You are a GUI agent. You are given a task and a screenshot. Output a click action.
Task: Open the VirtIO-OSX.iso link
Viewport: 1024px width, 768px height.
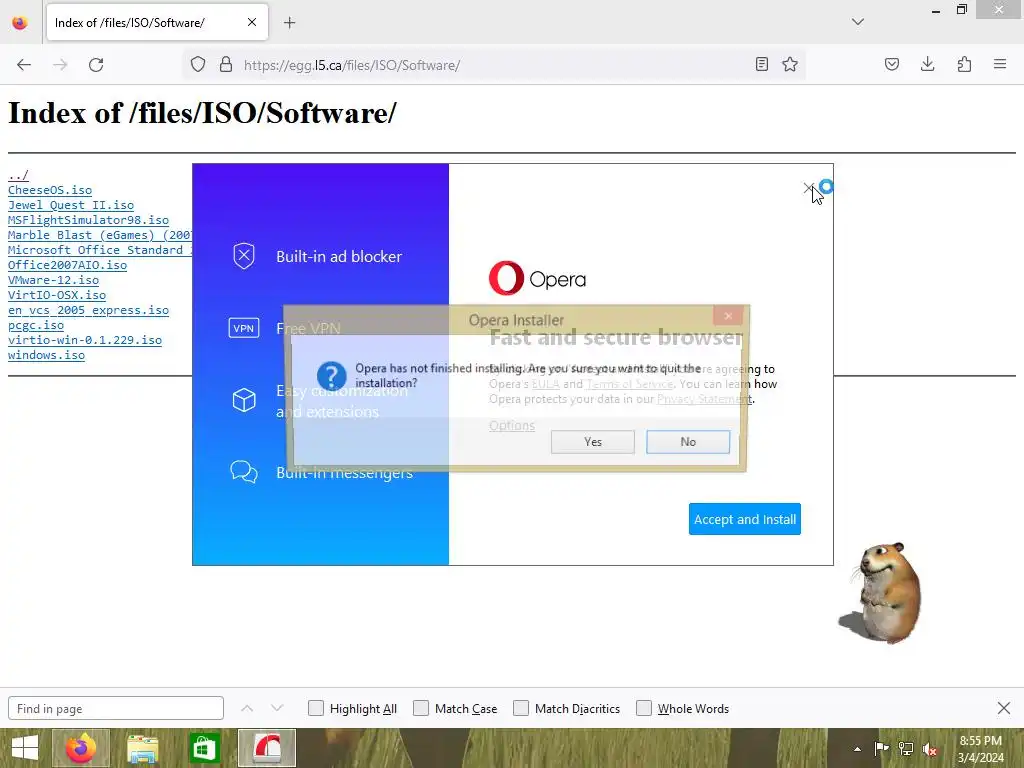coord(57,295)
